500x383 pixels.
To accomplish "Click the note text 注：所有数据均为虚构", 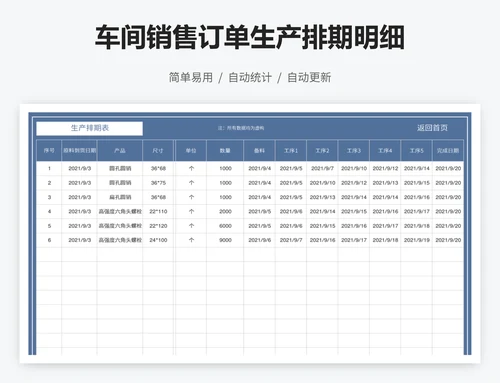I will (241, 128).
